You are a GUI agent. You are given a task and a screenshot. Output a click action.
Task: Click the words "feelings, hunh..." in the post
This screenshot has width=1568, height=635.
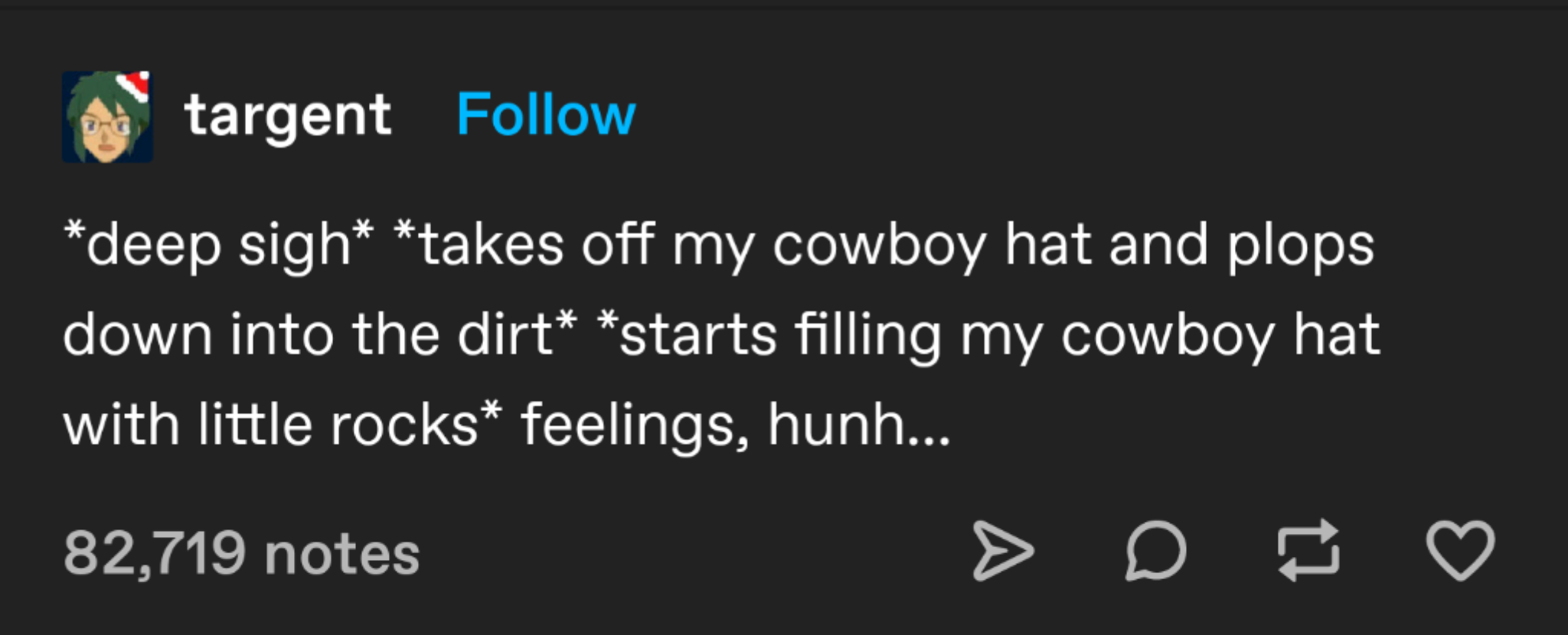click(x=735, y=425)
